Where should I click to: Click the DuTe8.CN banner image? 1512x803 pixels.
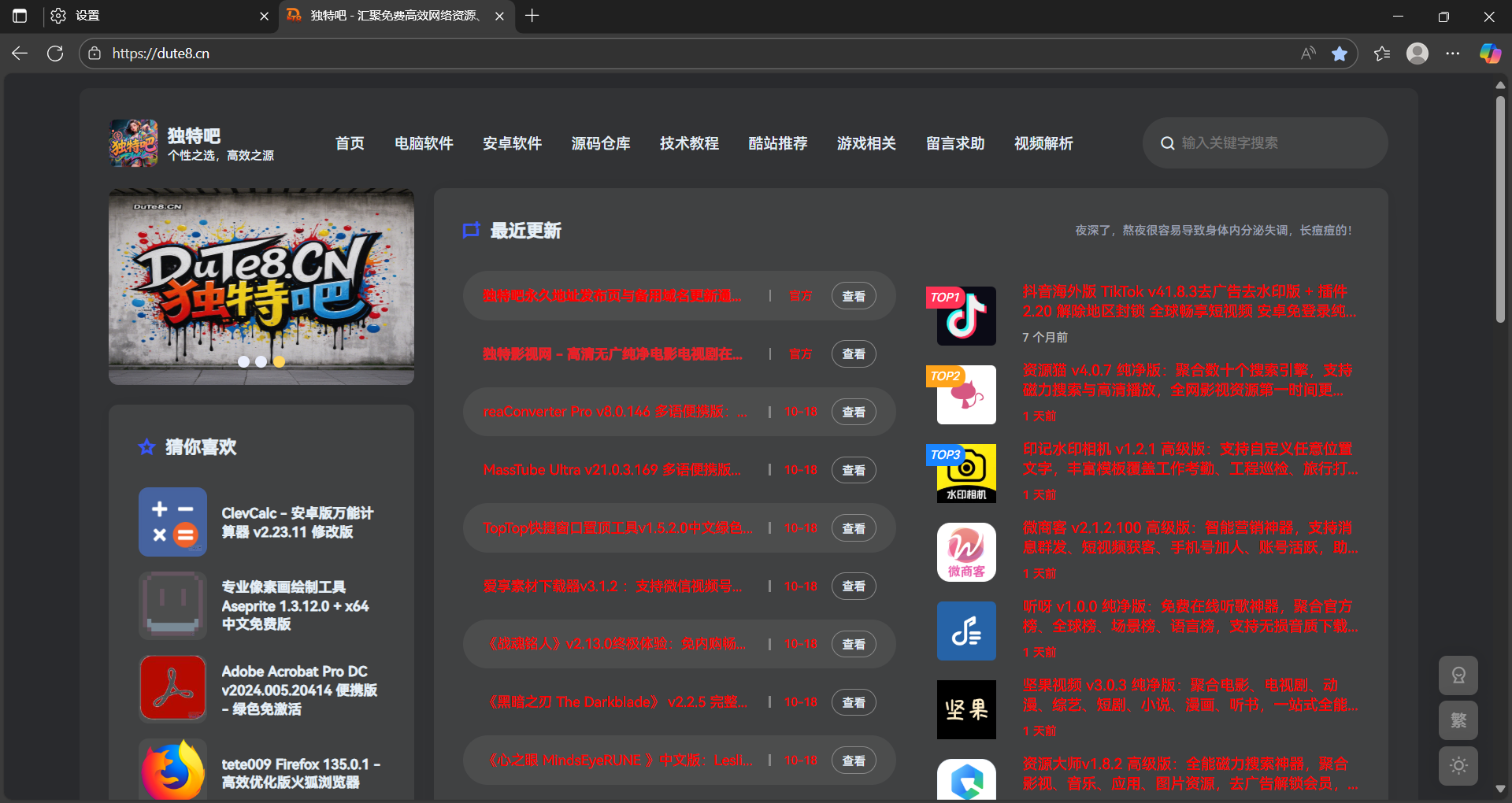coord(261,287)
